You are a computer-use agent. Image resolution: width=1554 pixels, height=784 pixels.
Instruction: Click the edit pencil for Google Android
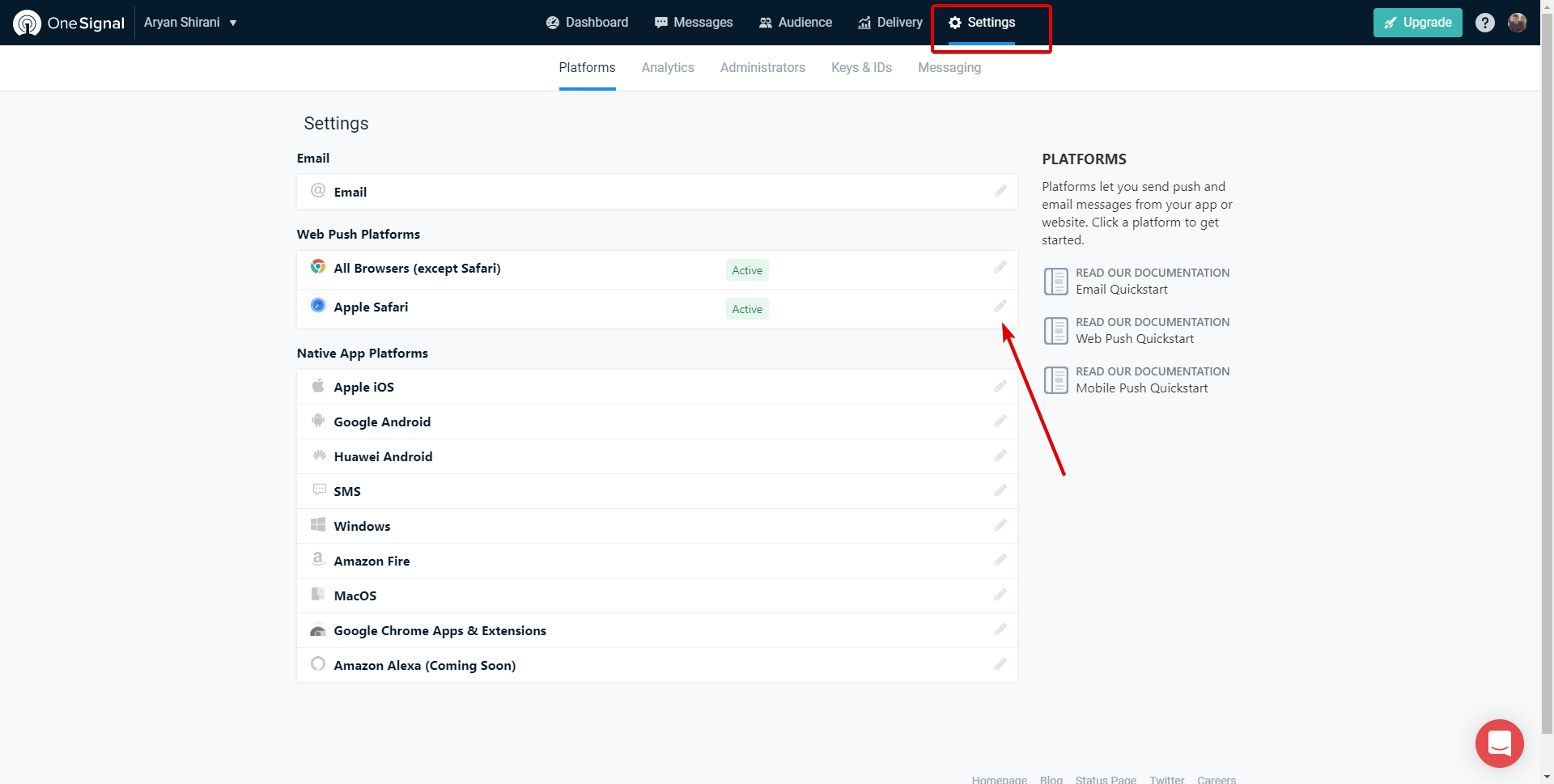pyautogui.click(x=1000, y=421)
